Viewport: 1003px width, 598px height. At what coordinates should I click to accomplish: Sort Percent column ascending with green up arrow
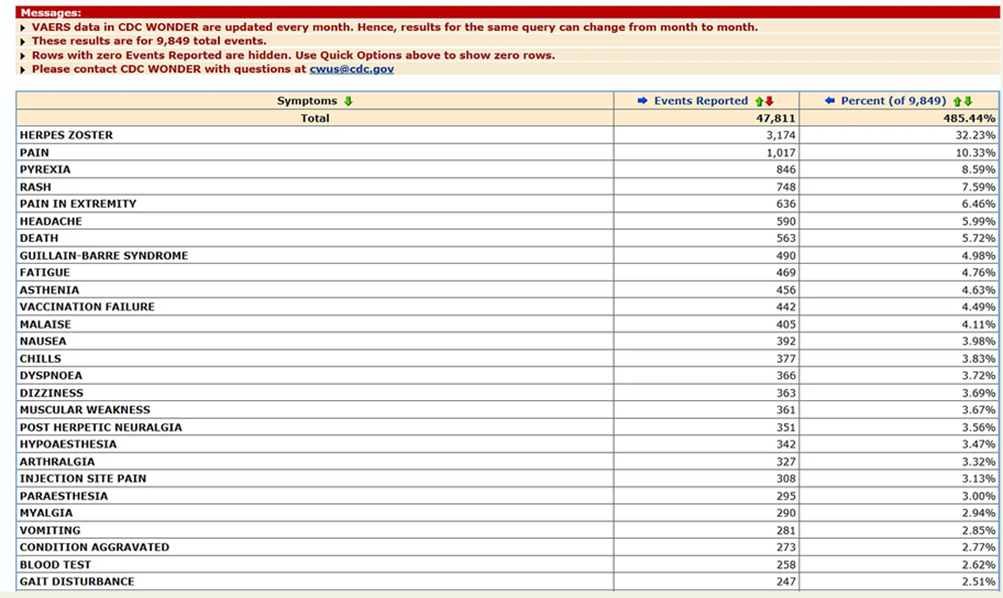click(958, 101)
